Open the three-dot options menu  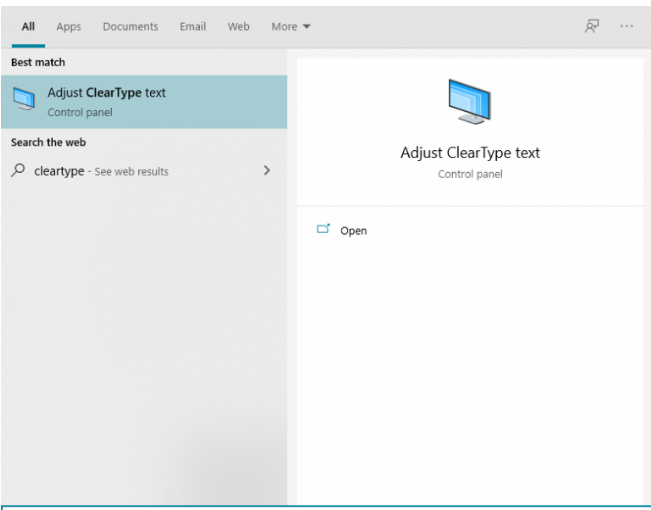(627, 27)
